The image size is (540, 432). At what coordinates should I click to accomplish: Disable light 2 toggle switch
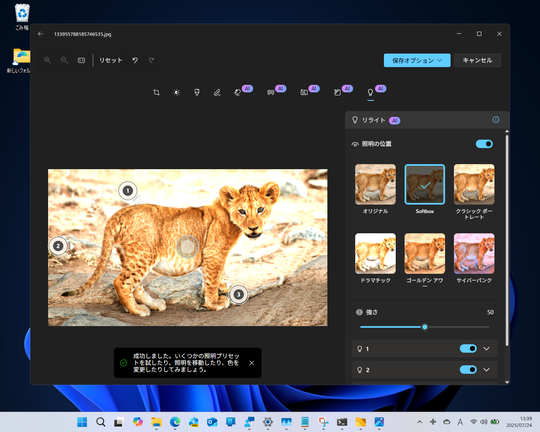[468, 370]
